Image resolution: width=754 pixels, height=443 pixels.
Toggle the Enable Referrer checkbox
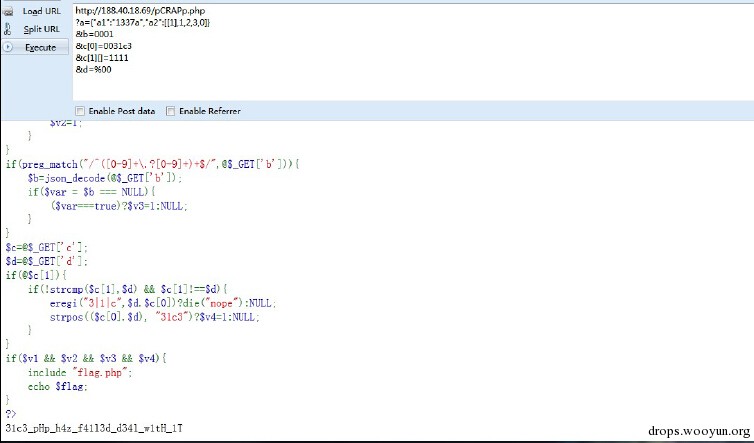170,111
